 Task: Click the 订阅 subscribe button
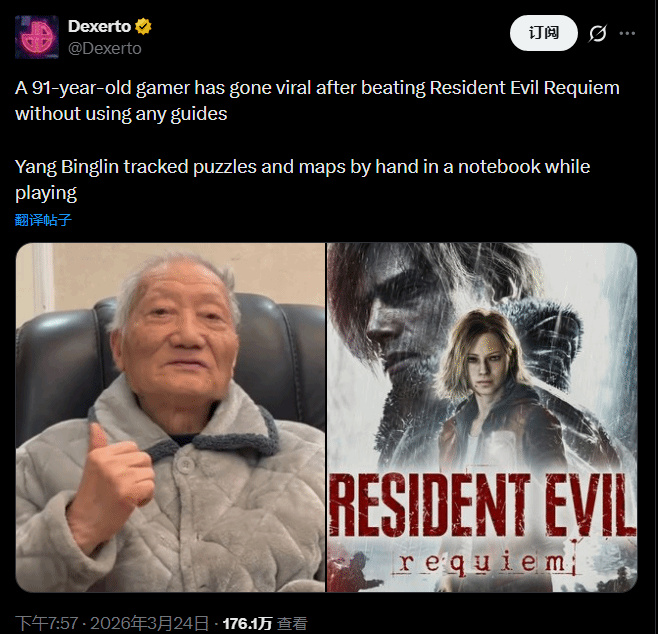543,33
